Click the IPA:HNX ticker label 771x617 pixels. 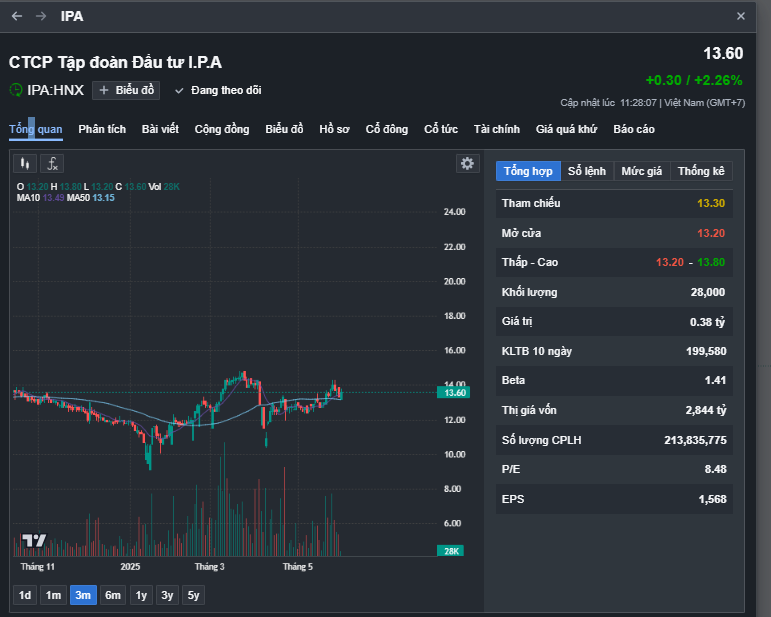click(56, 90)
